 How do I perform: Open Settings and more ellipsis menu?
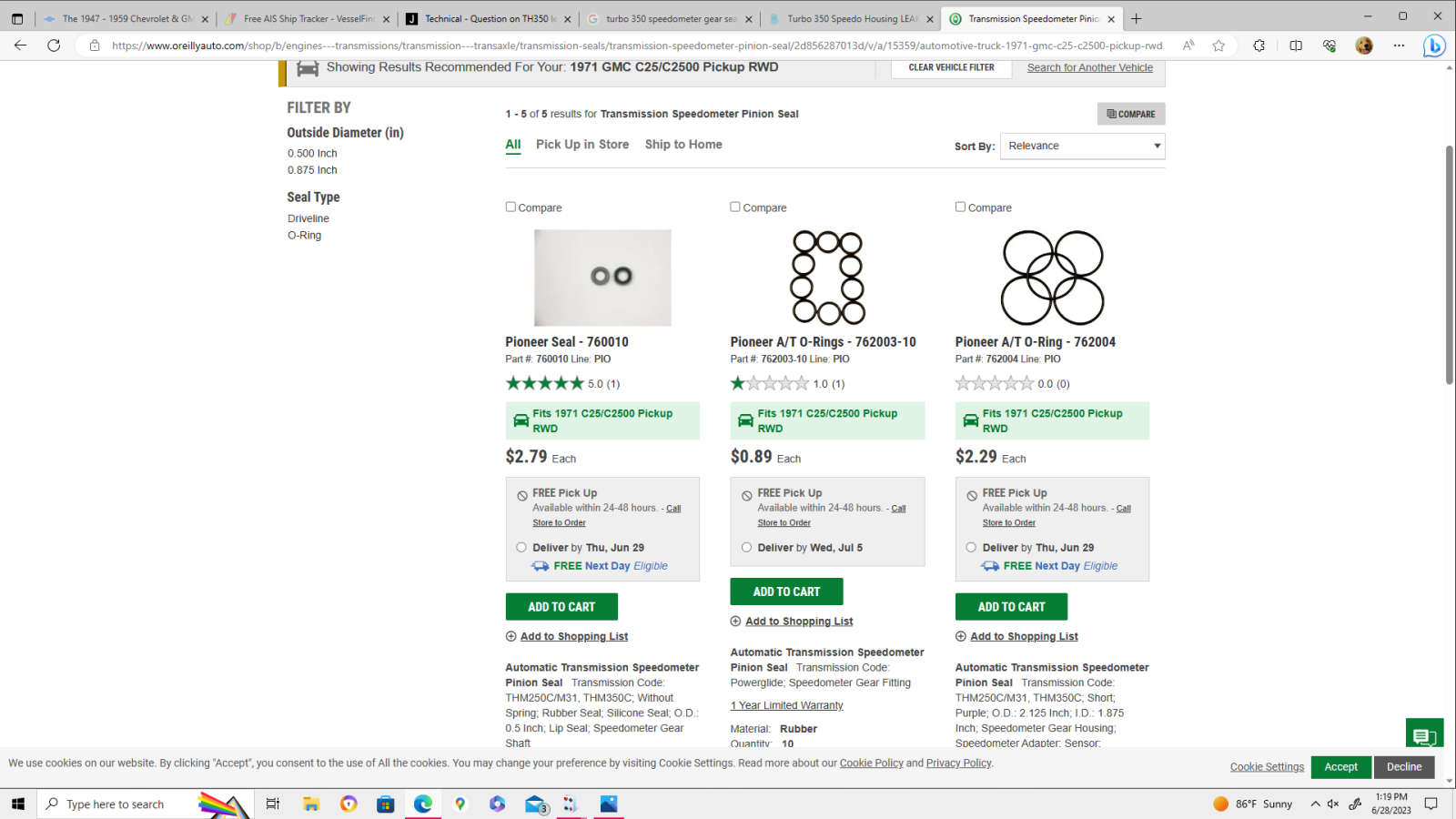(x=1399, y=45)
